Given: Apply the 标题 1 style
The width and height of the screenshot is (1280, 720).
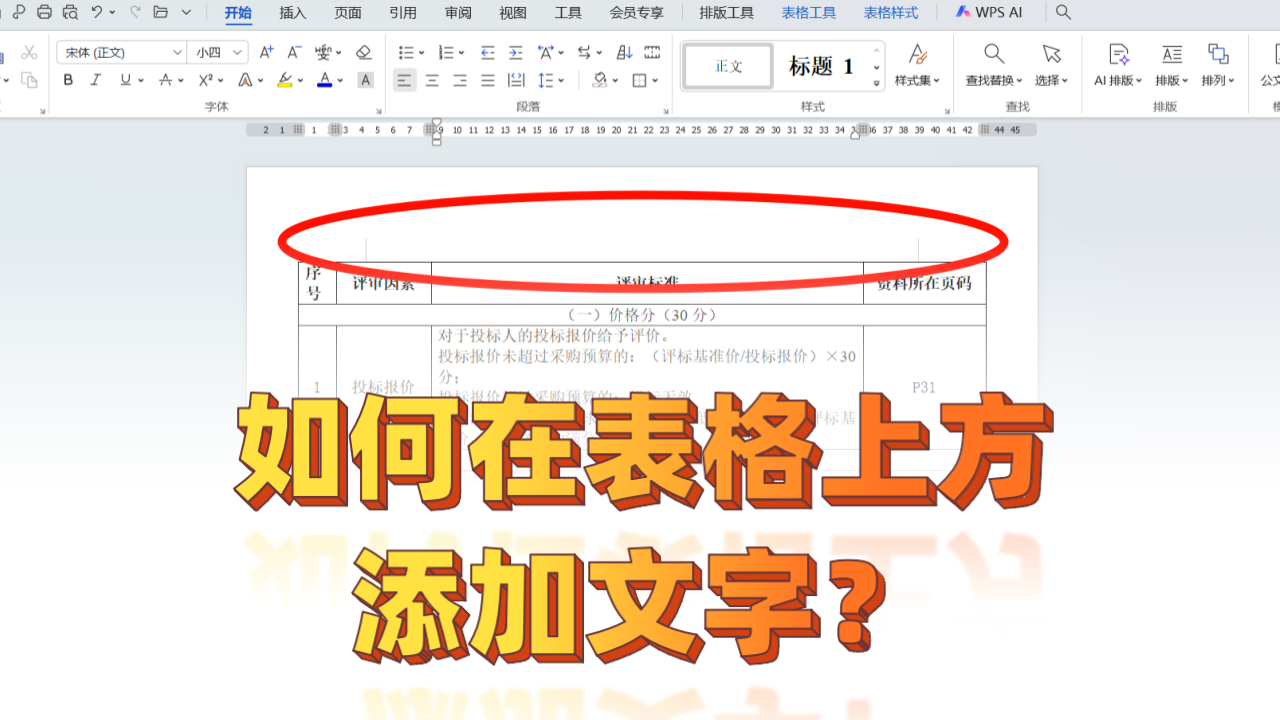Looking at the screenshot, I should pyautogui.click(x=821, y=66).
